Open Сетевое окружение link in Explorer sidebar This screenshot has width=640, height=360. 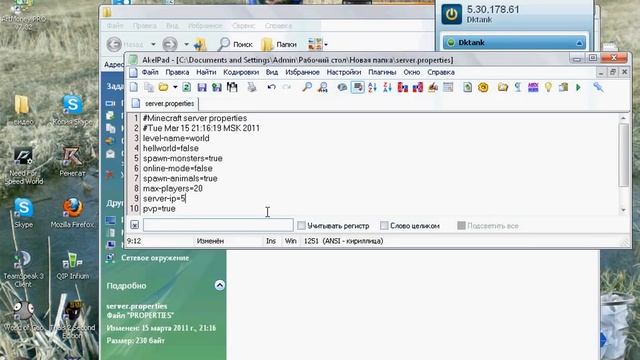155,258
